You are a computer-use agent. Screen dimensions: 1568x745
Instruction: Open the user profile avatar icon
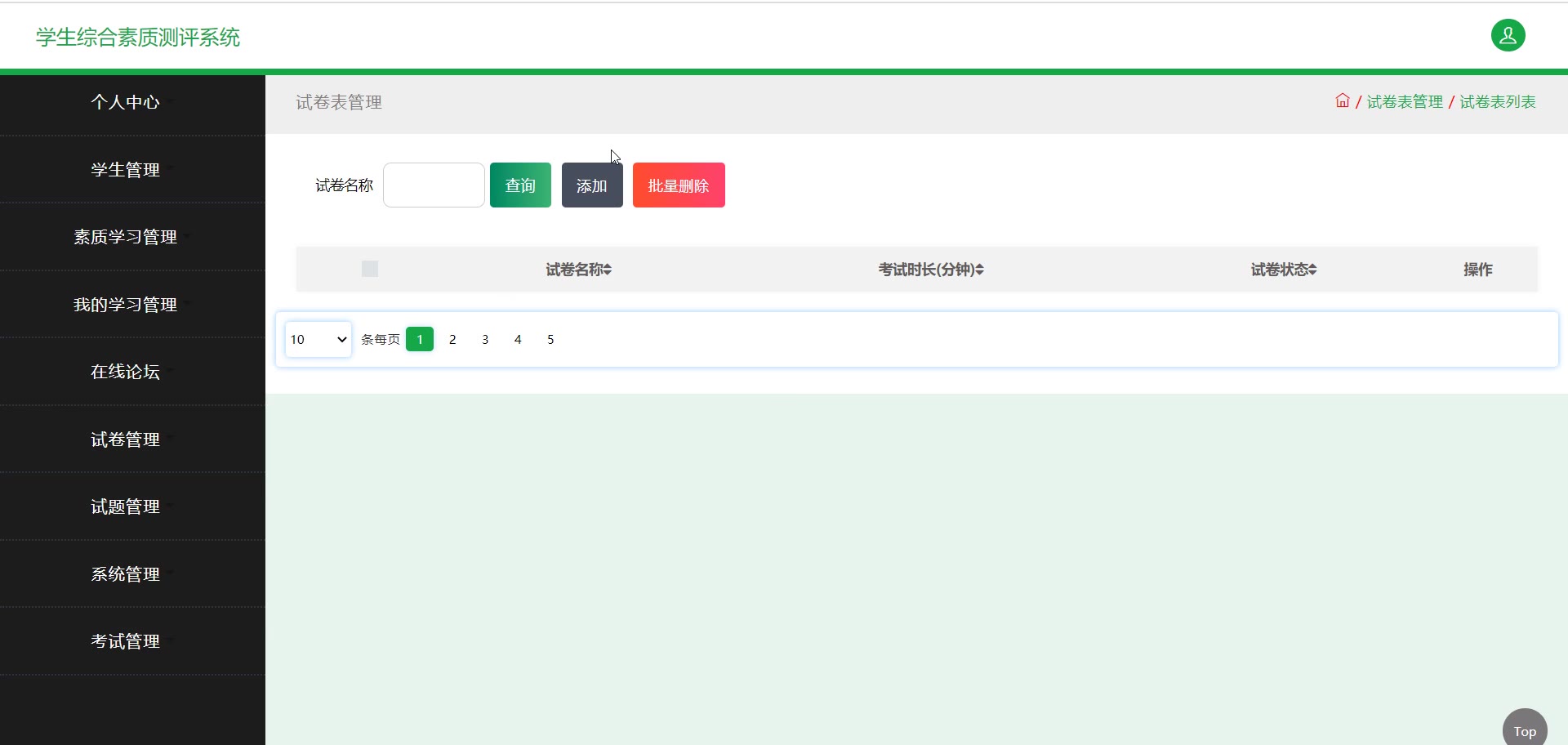tap(1508, 35)
